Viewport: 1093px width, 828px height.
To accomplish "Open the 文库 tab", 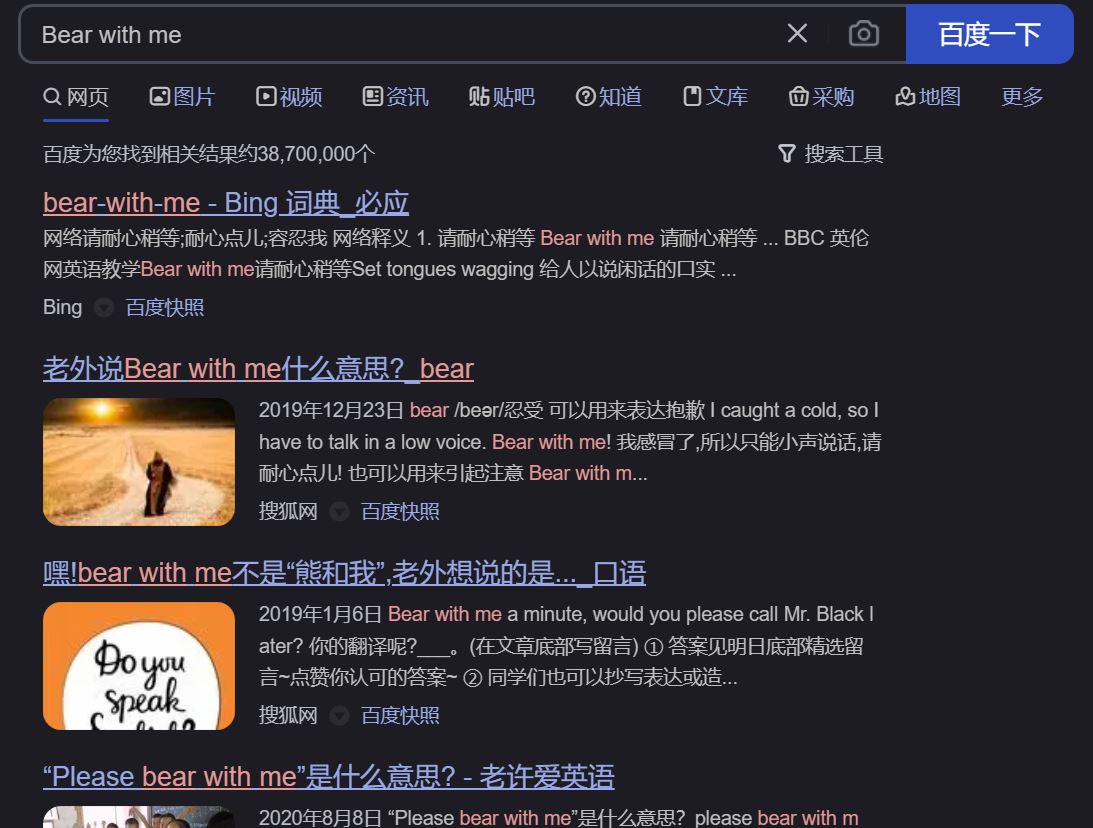I will coord(716,96).
